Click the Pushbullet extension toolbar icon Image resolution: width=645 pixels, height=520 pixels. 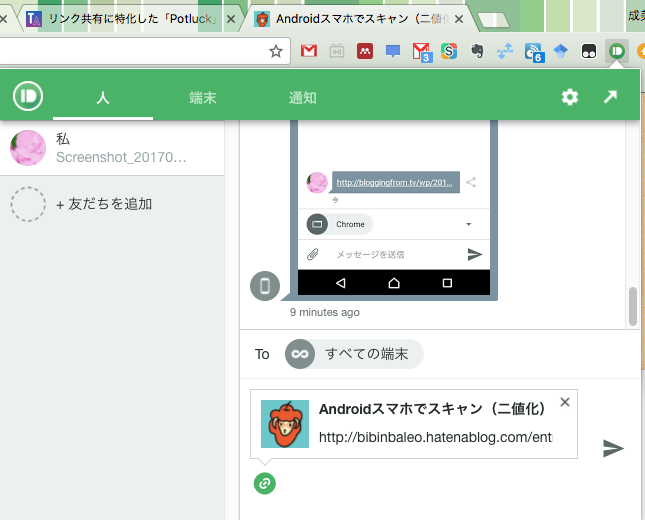click(x=617, y=51)
